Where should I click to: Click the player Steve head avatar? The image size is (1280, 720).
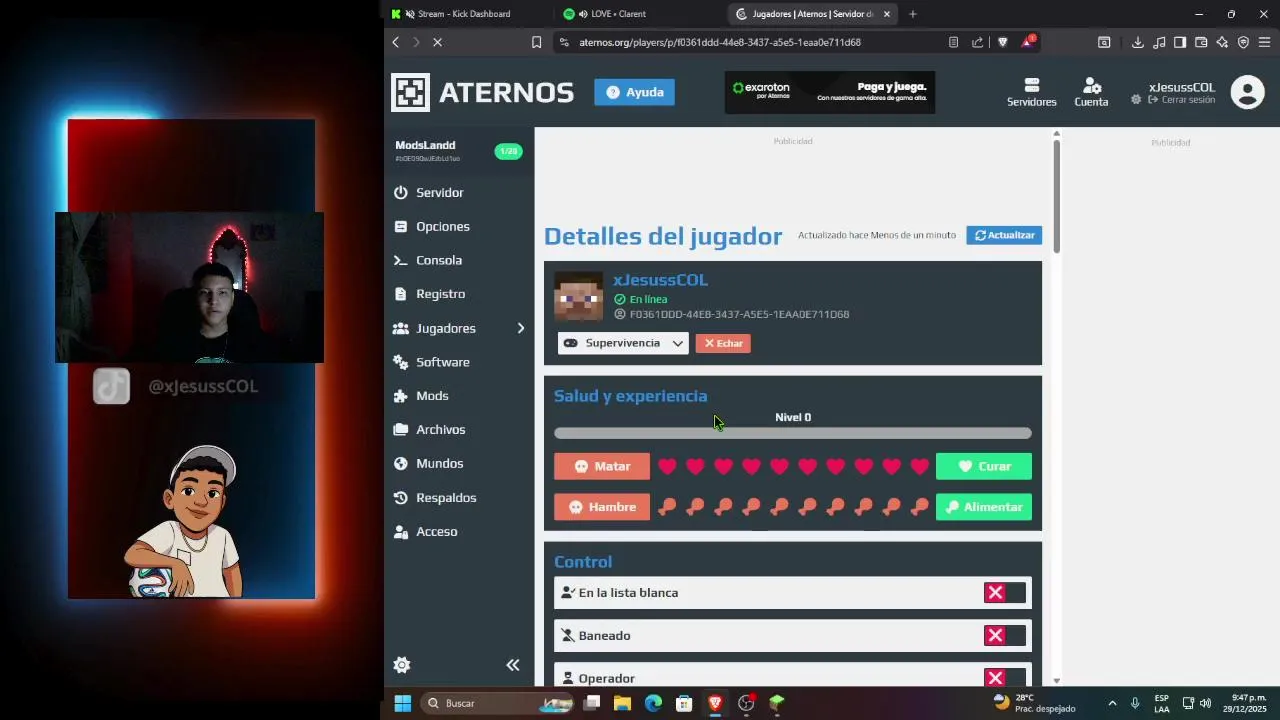click(x=579, y=297)
